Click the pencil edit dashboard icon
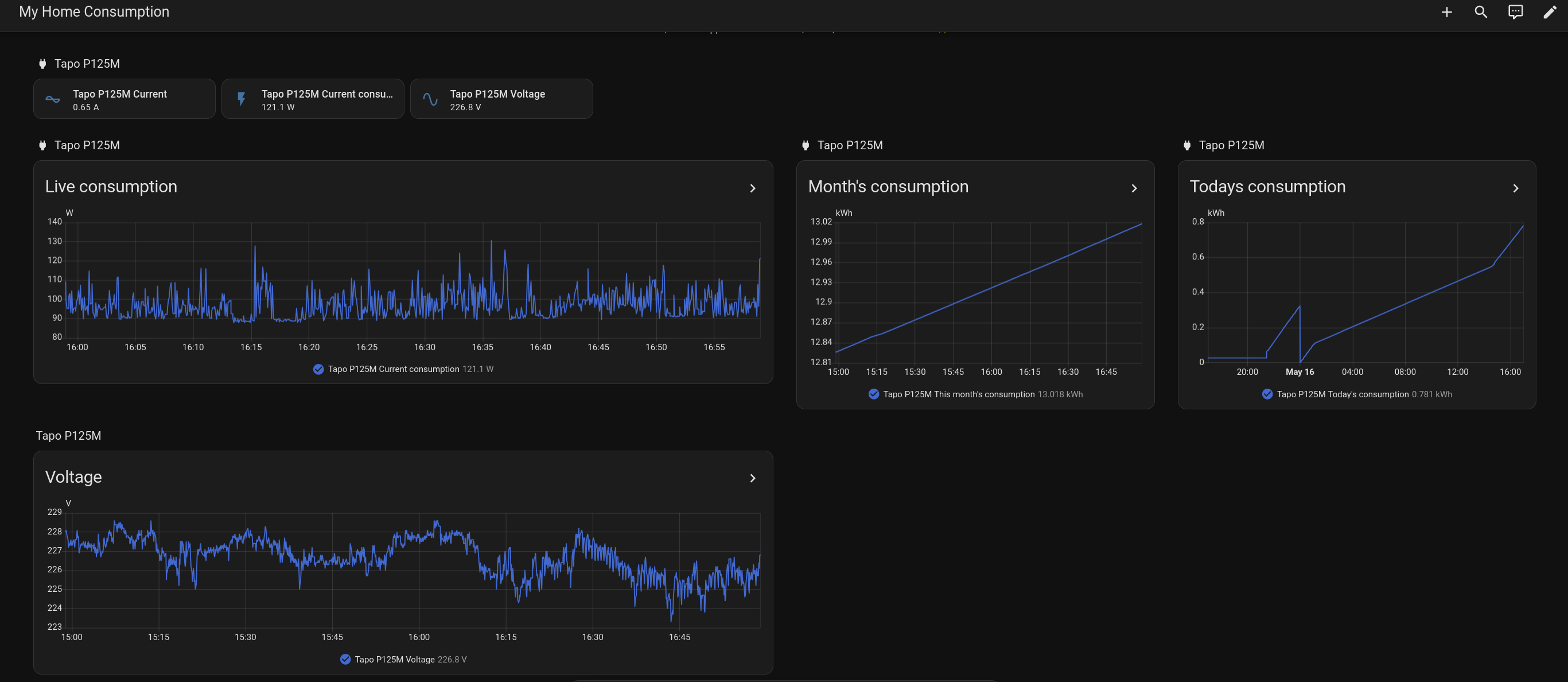Viewport: 1568px width, 682px height. (x=1550, y=12)
